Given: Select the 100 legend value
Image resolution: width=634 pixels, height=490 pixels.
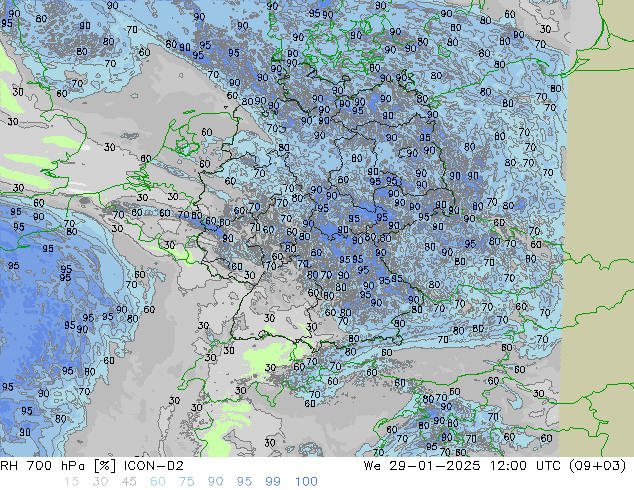Looking at the screenshot, I should [305, 481].
